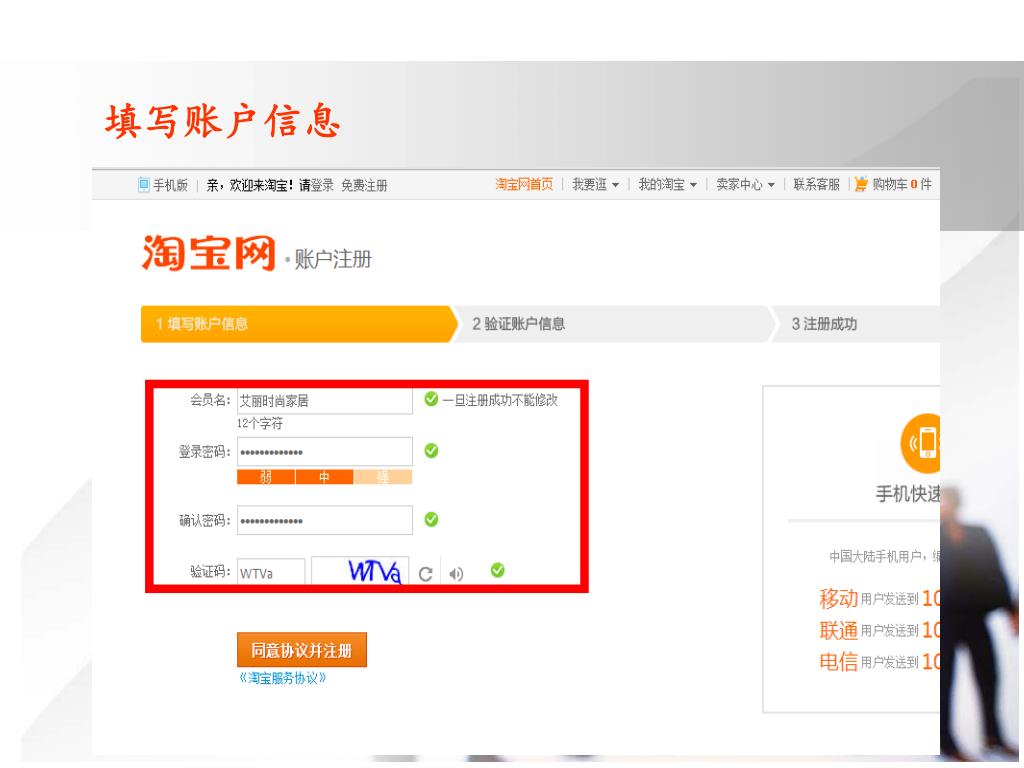Image resolution: width=1024 pixels, height=768 pixels.
Task: Go to 淘宝网首页 homepage link
Action: pyautogui.click(x=524, y=184)
